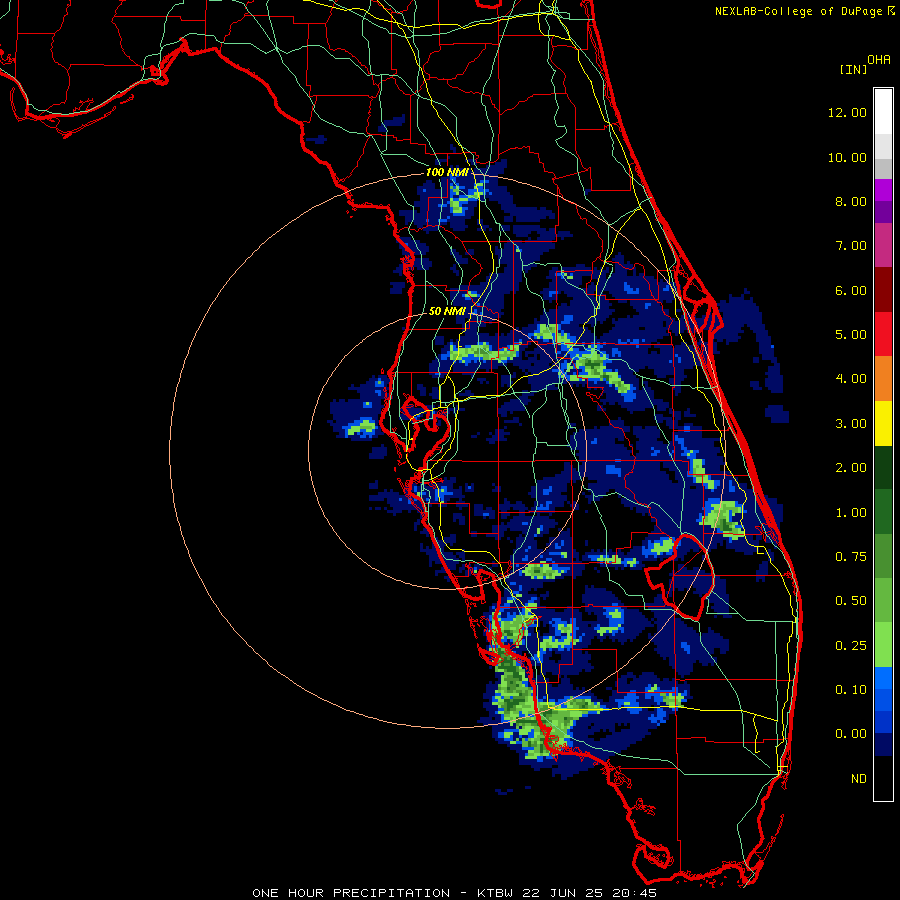Click the 6.00 legend value
Screen dimensions: 900x900
851,290
